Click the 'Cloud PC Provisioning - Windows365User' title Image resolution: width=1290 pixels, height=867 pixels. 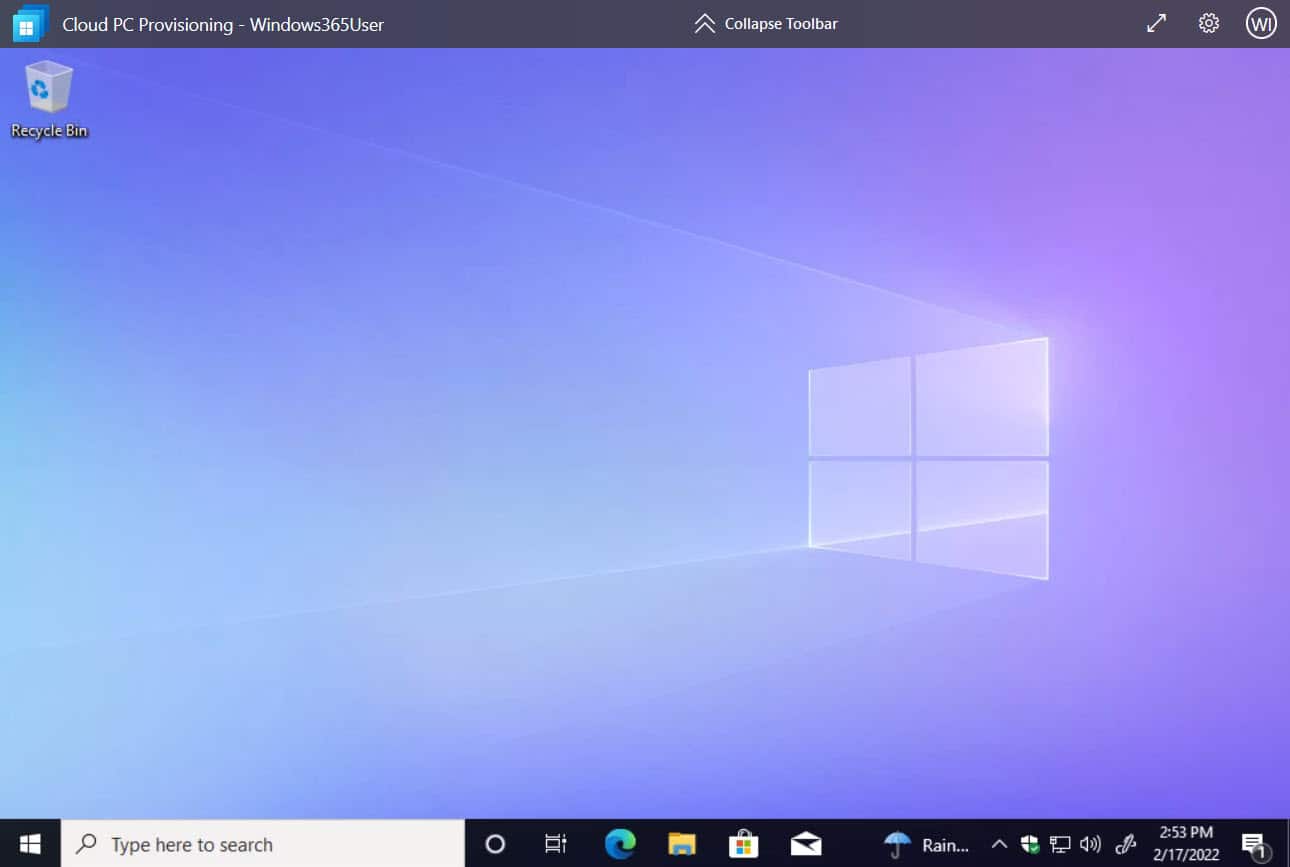223,24
